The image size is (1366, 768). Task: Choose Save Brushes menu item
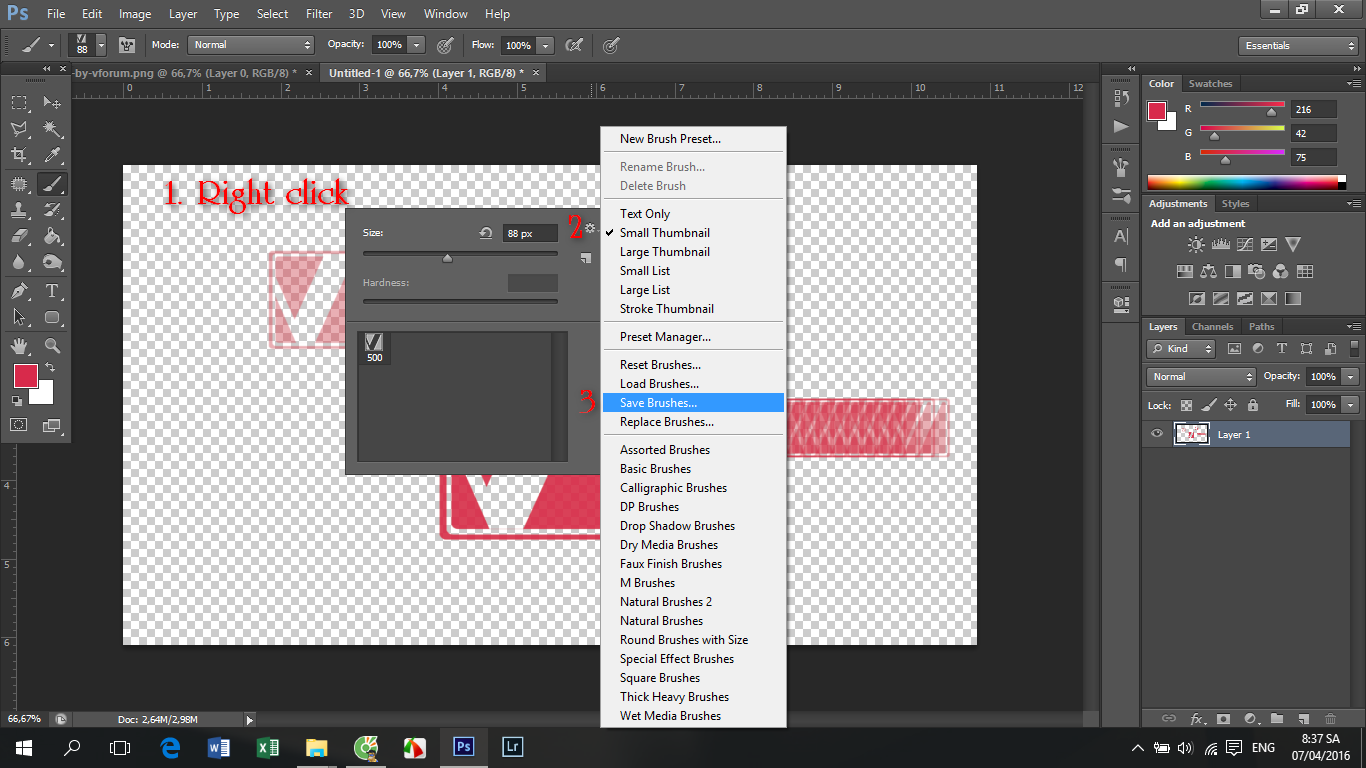(x=693, y=402)
